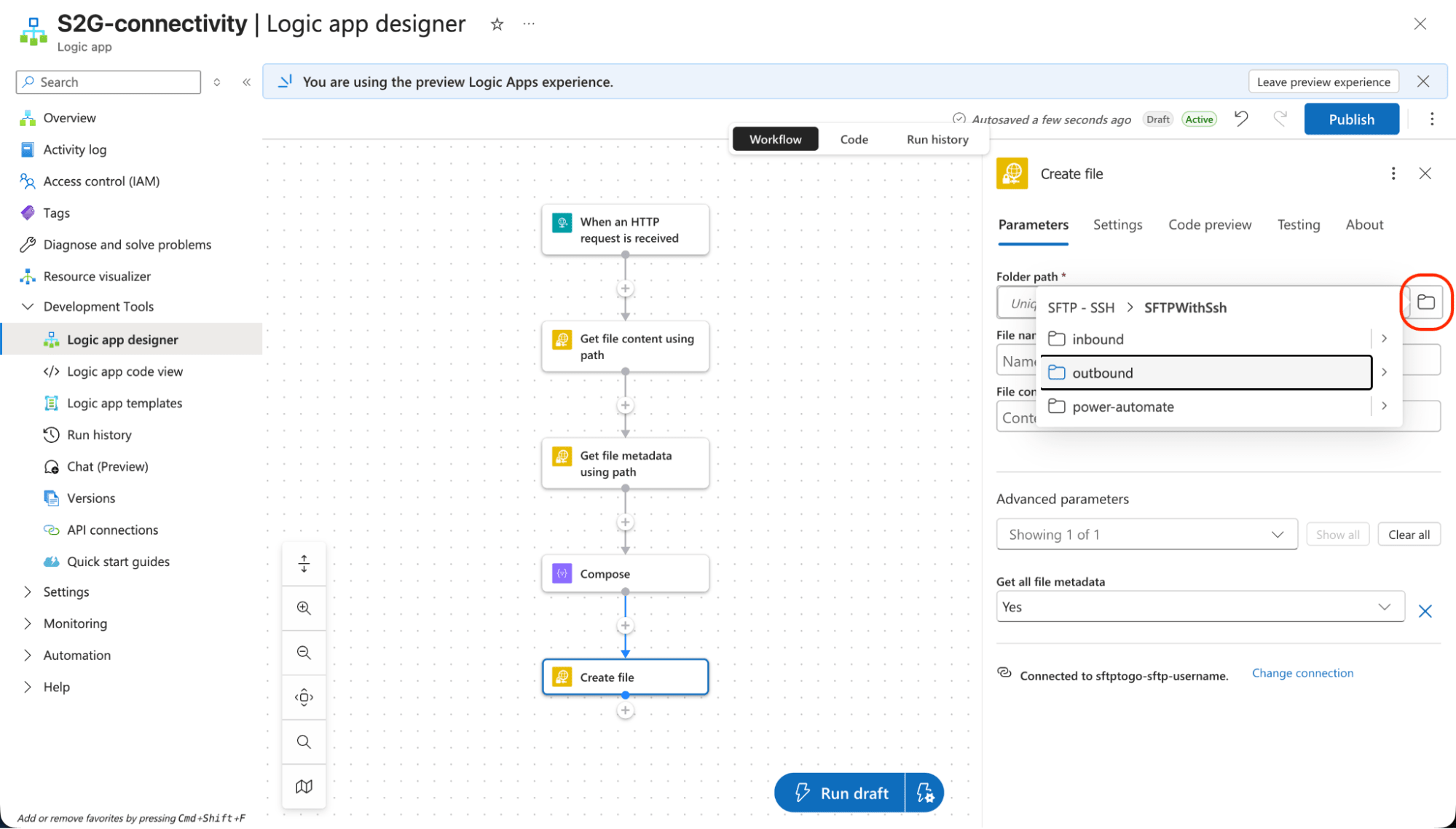
Task: Open the designer overflow menu next to Publish
Action: click(1432, 119)
